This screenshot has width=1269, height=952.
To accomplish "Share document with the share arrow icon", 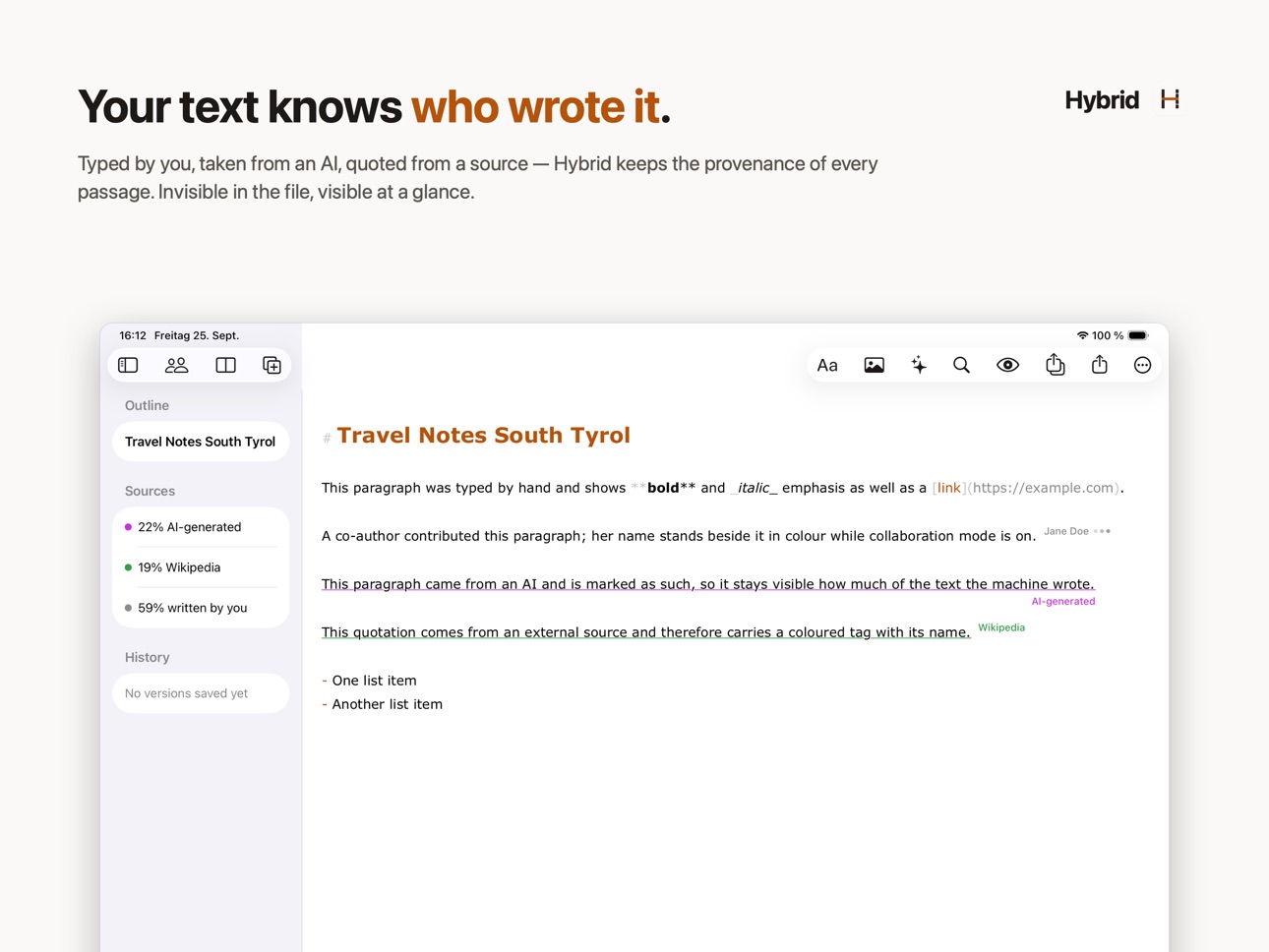I will [1100, 364].
